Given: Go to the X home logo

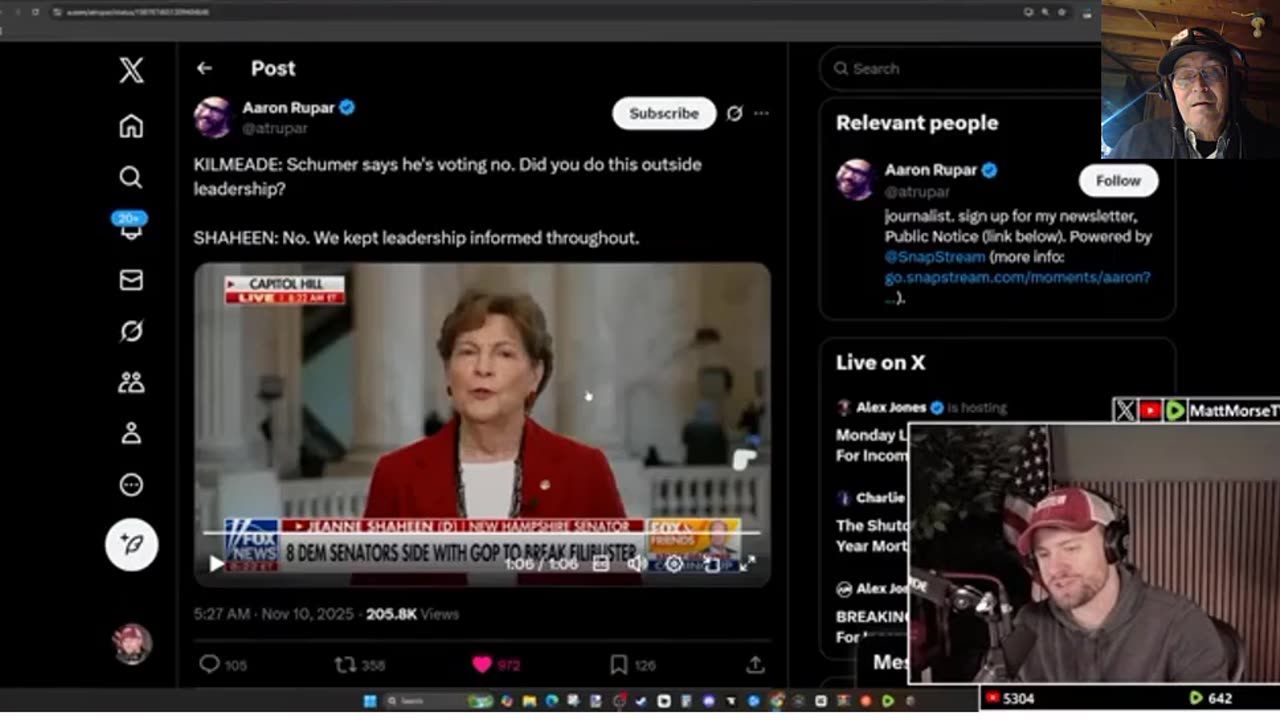Looking at the screenshot, I should pyautogui.click(x=131, y=70).
